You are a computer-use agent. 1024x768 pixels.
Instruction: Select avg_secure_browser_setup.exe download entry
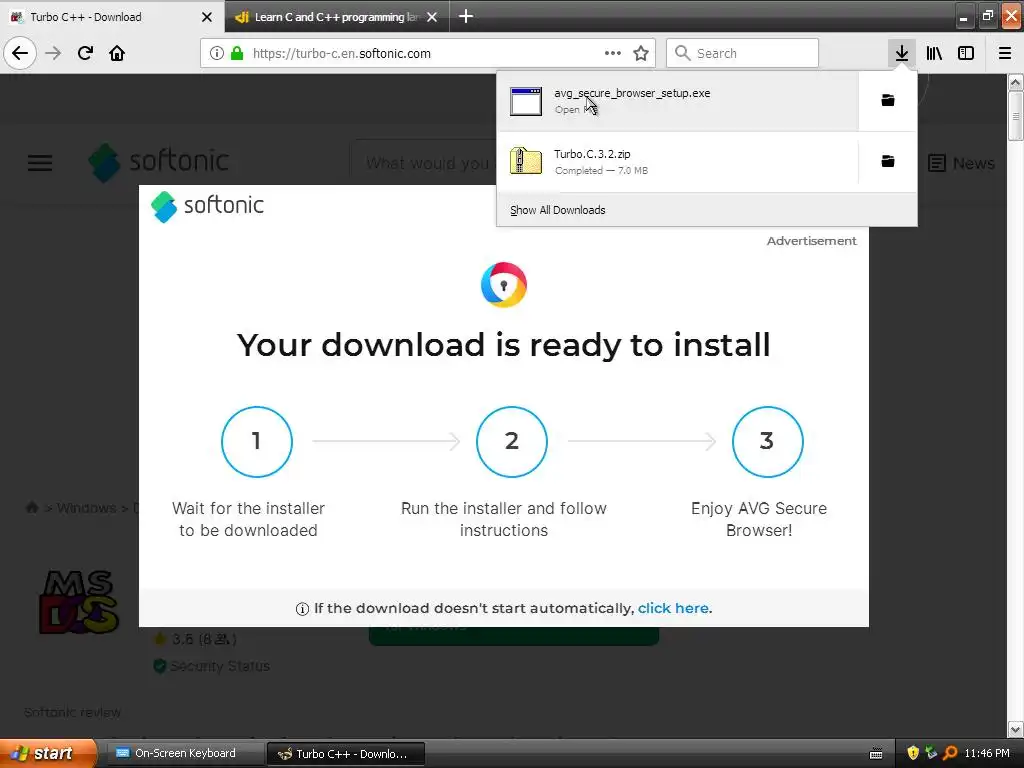[x=677, y=101]
